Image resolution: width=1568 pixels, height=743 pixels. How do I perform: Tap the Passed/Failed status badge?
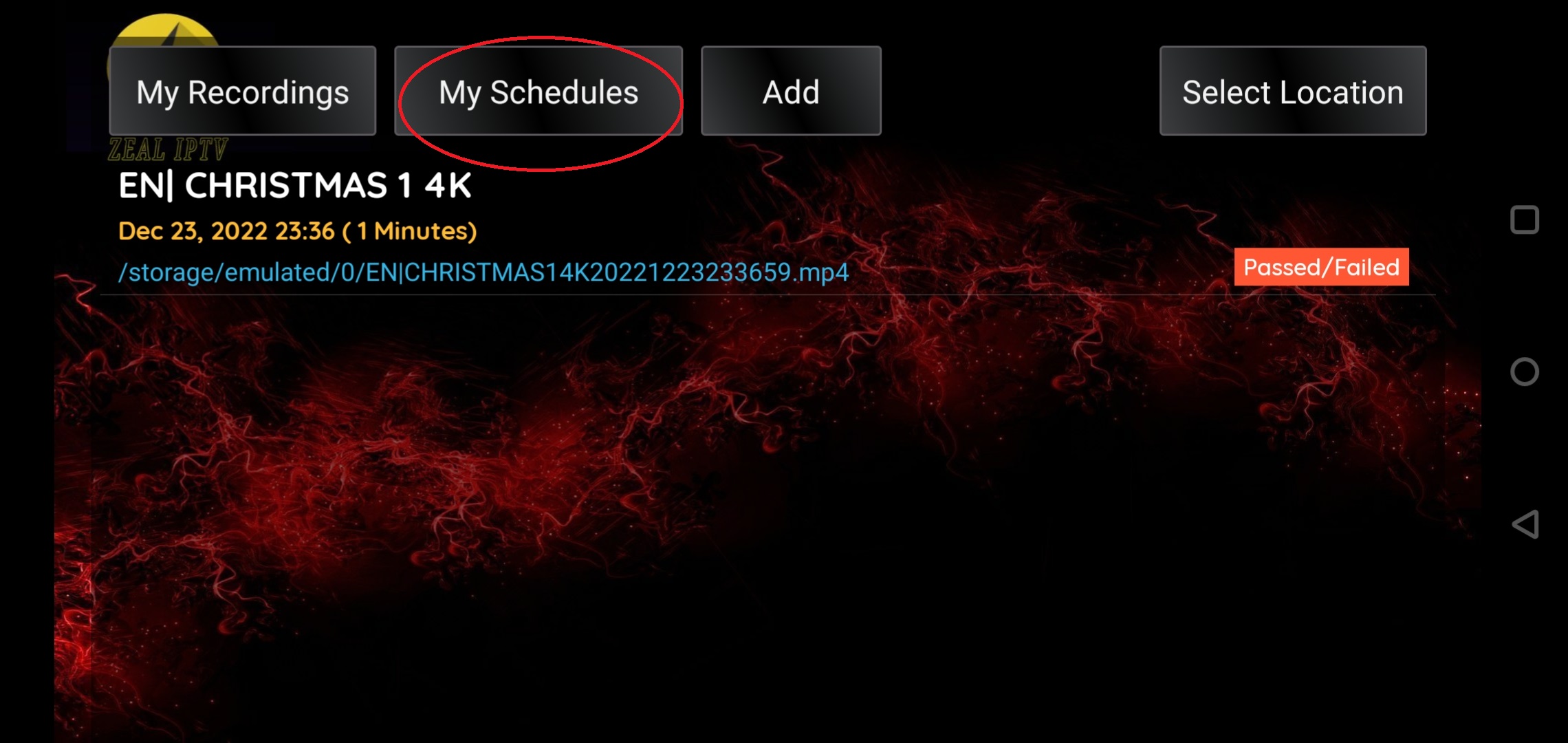(1321, 267)
